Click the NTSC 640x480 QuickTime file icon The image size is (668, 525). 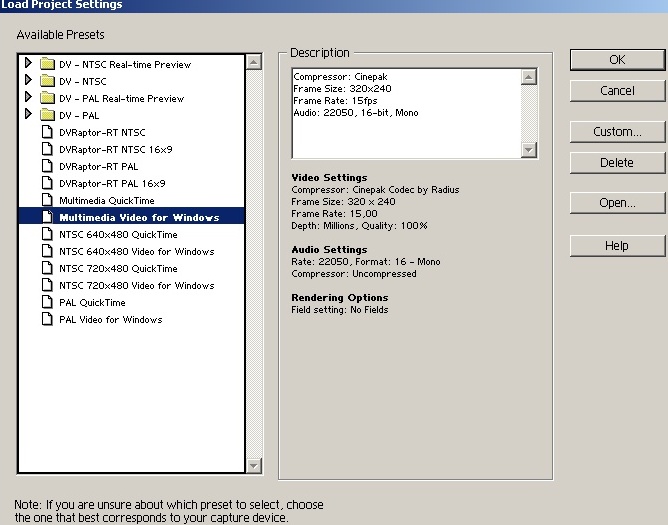47,234
